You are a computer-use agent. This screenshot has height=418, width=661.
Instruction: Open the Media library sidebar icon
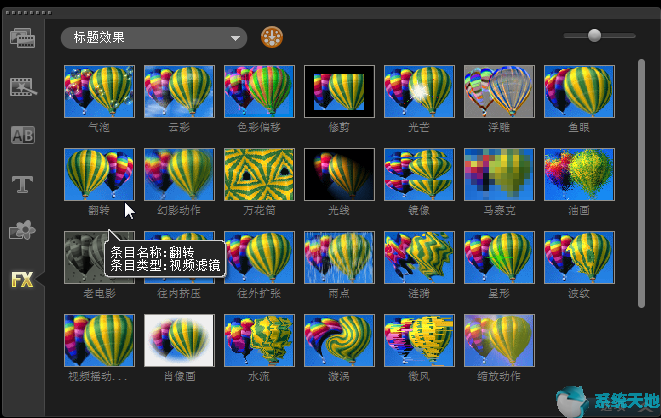(23, 38)
